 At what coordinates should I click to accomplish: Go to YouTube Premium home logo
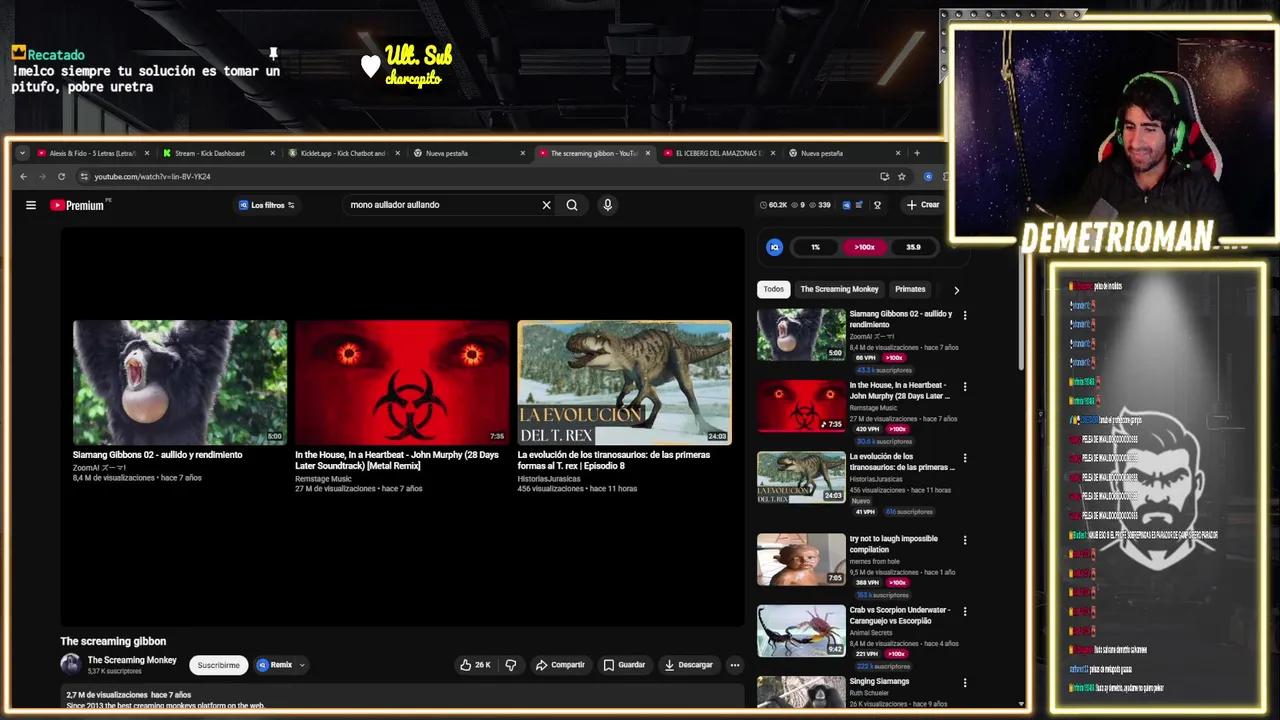click(78, 205)
